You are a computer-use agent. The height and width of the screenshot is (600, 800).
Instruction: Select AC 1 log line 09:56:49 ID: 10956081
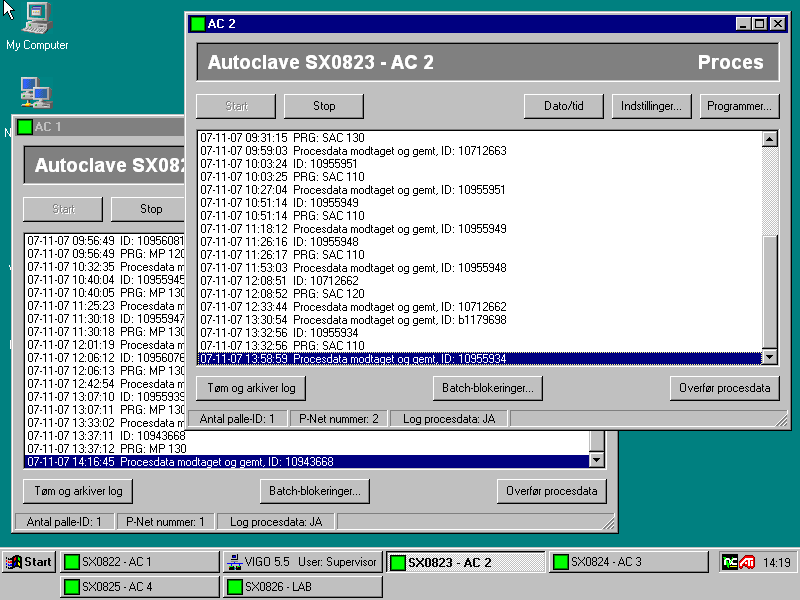click(105, 241)
